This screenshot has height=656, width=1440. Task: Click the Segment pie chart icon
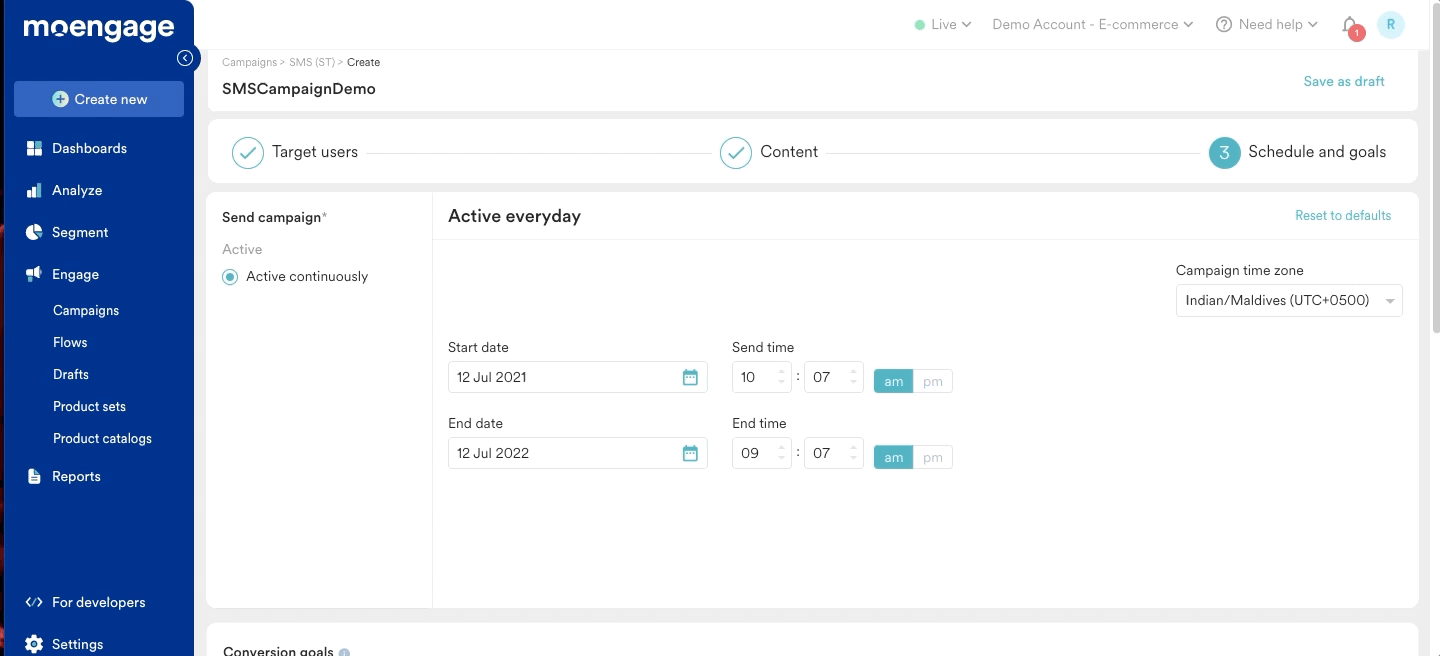point(34,232)
